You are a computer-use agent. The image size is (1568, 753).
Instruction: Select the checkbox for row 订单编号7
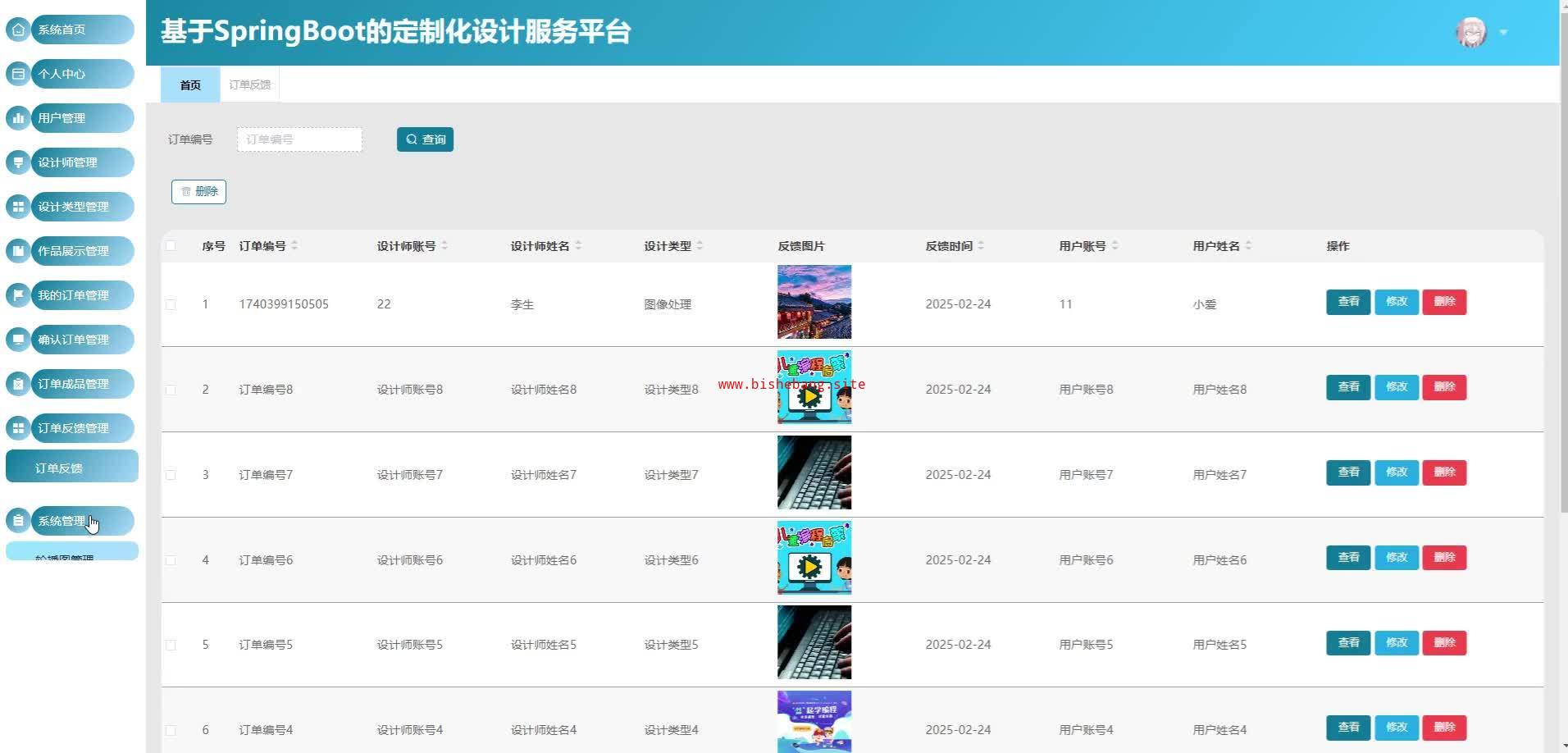pos(171,475)
